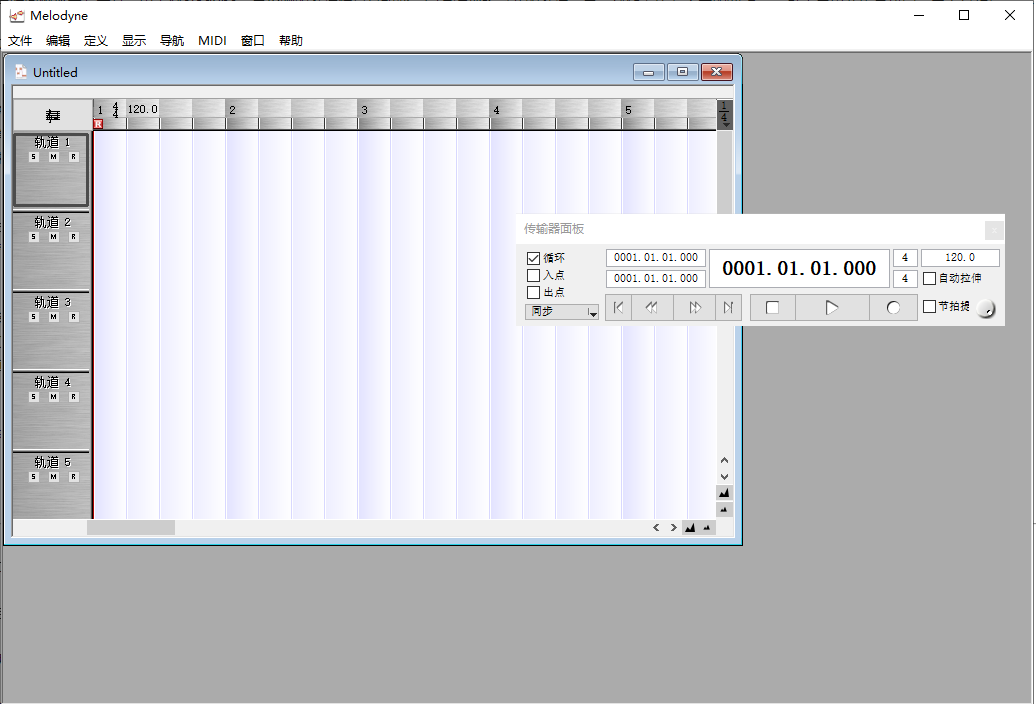Click the scroll left arrow
This screenshot has height=704, width=1036.
click(655, 528)
